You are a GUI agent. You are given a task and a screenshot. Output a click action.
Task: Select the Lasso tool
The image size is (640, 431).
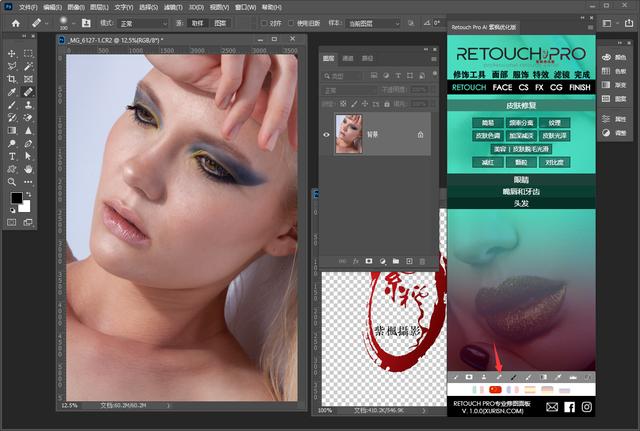pos(11,66)
